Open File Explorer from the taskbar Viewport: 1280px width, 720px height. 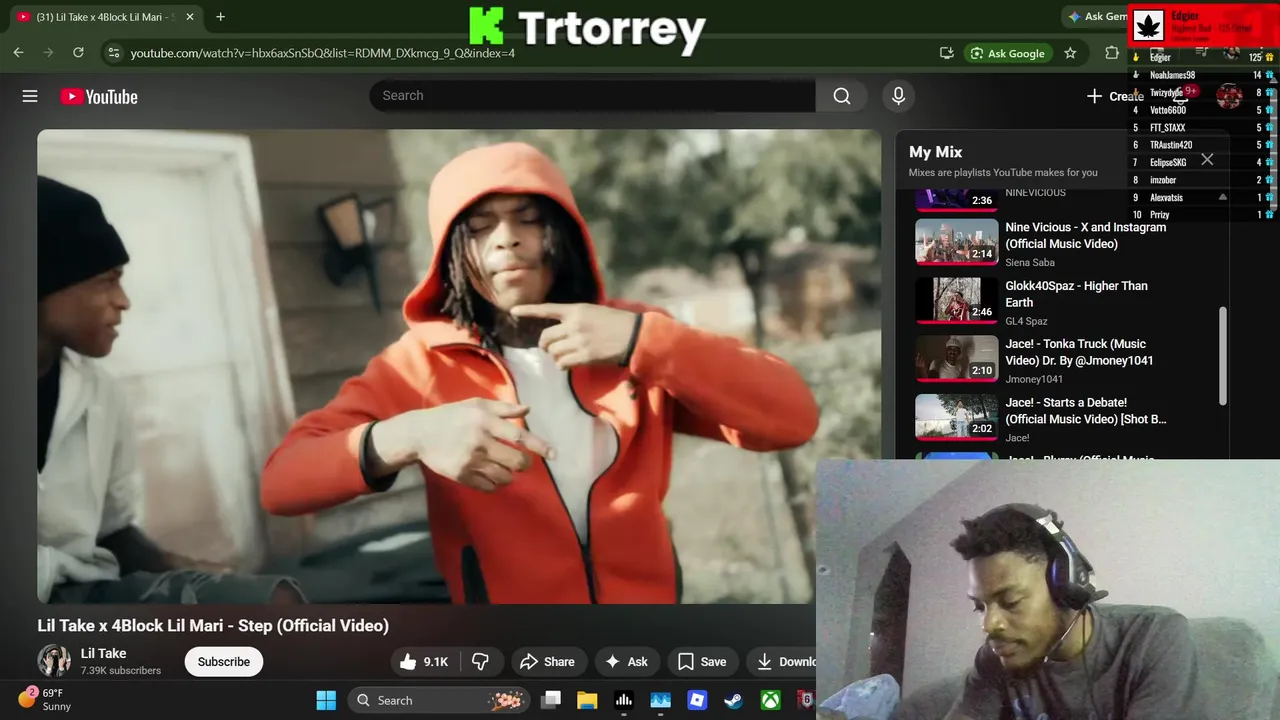pyautogui.click(x=587, y=700)
